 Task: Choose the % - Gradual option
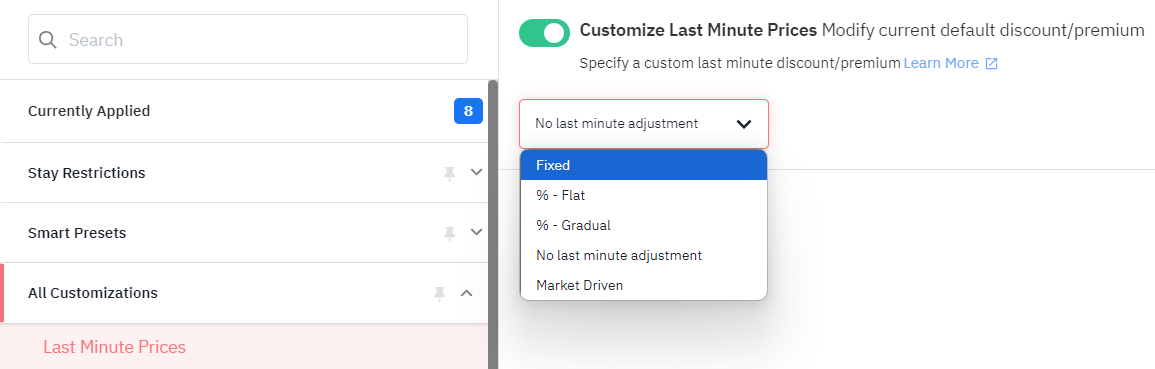(644, 225)
